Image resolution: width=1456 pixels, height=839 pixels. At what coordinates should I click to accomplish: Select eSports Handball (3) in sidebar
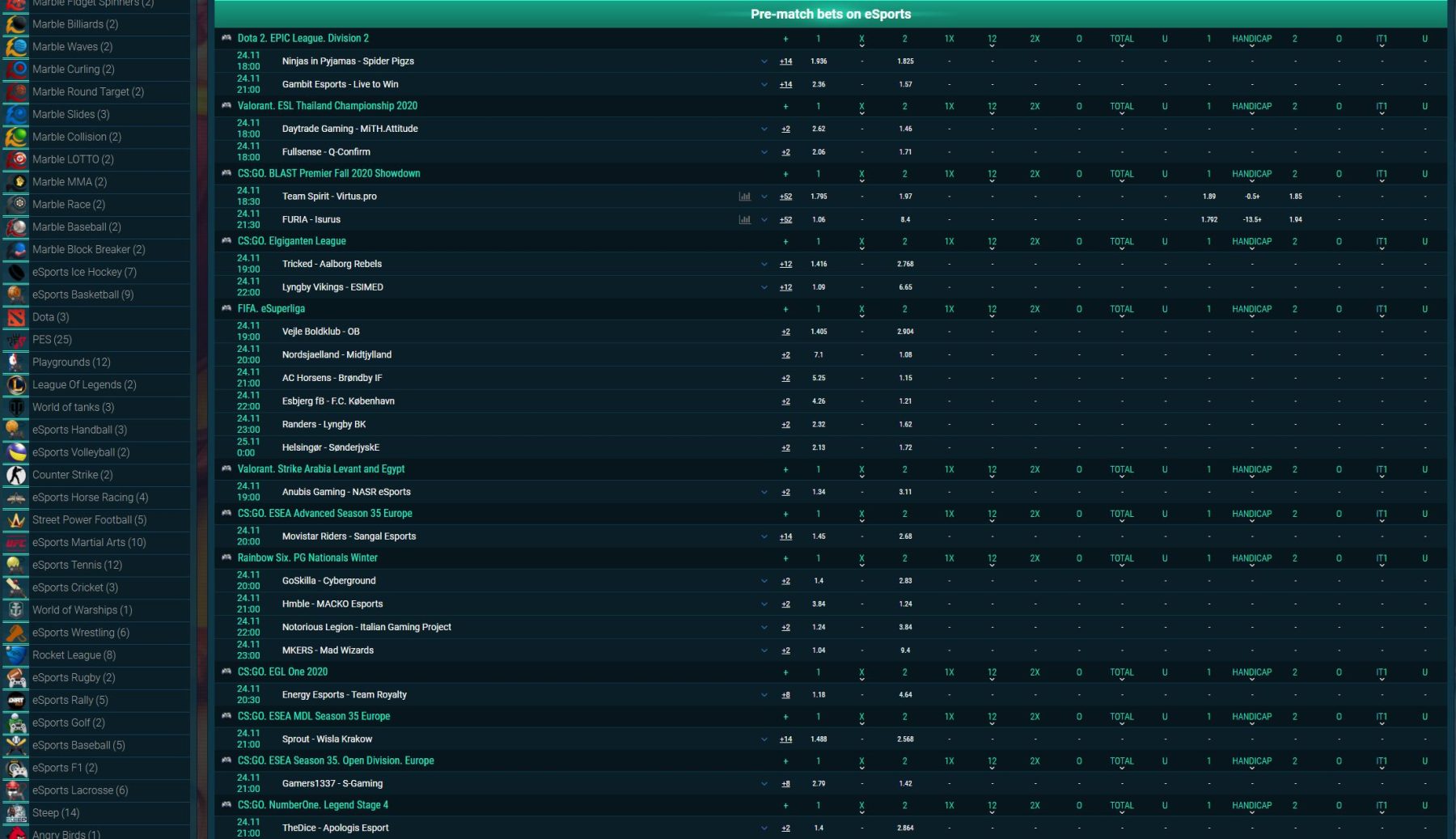79,430
